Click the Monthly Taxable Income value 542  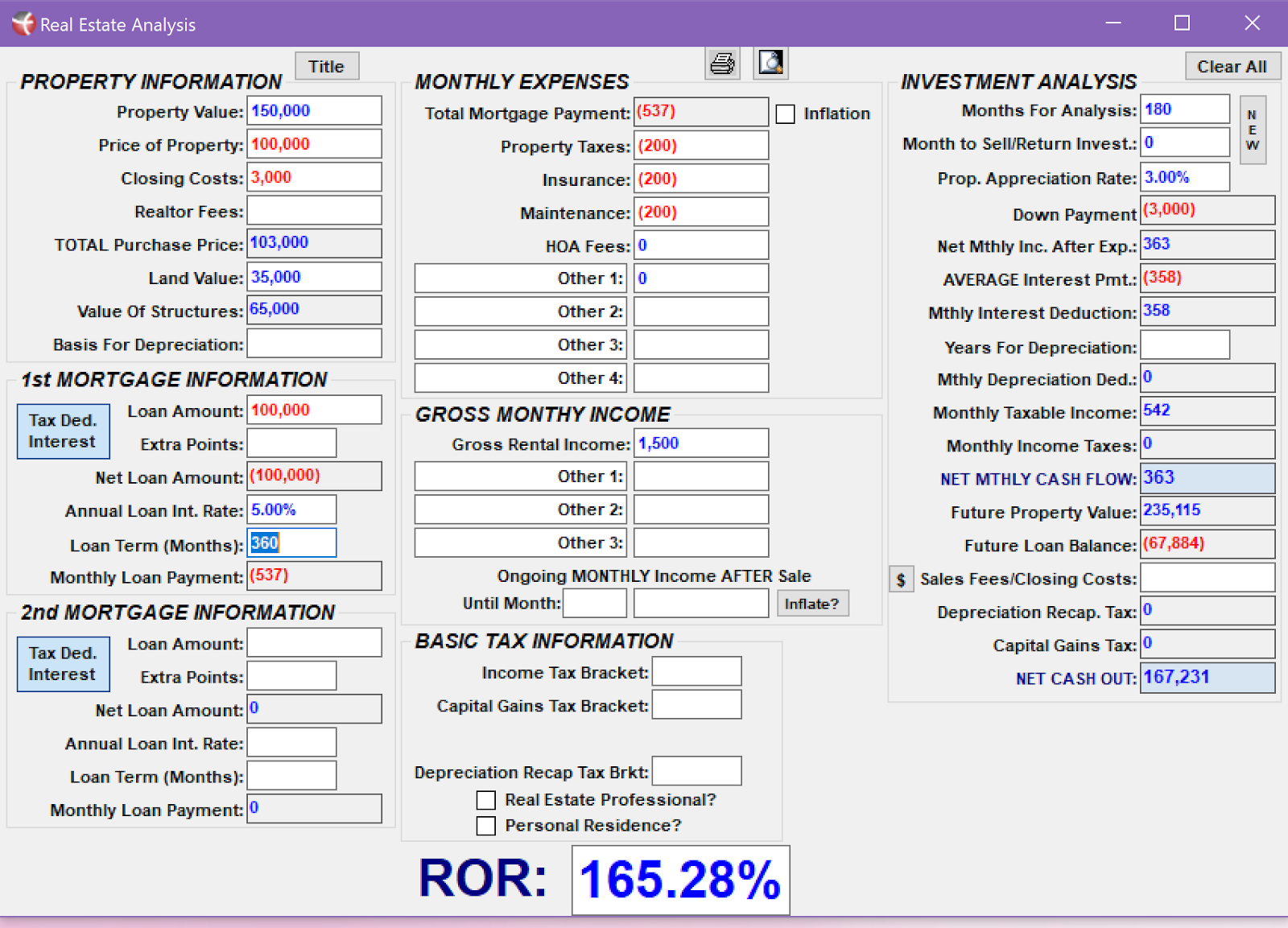tap(1207, 411)
